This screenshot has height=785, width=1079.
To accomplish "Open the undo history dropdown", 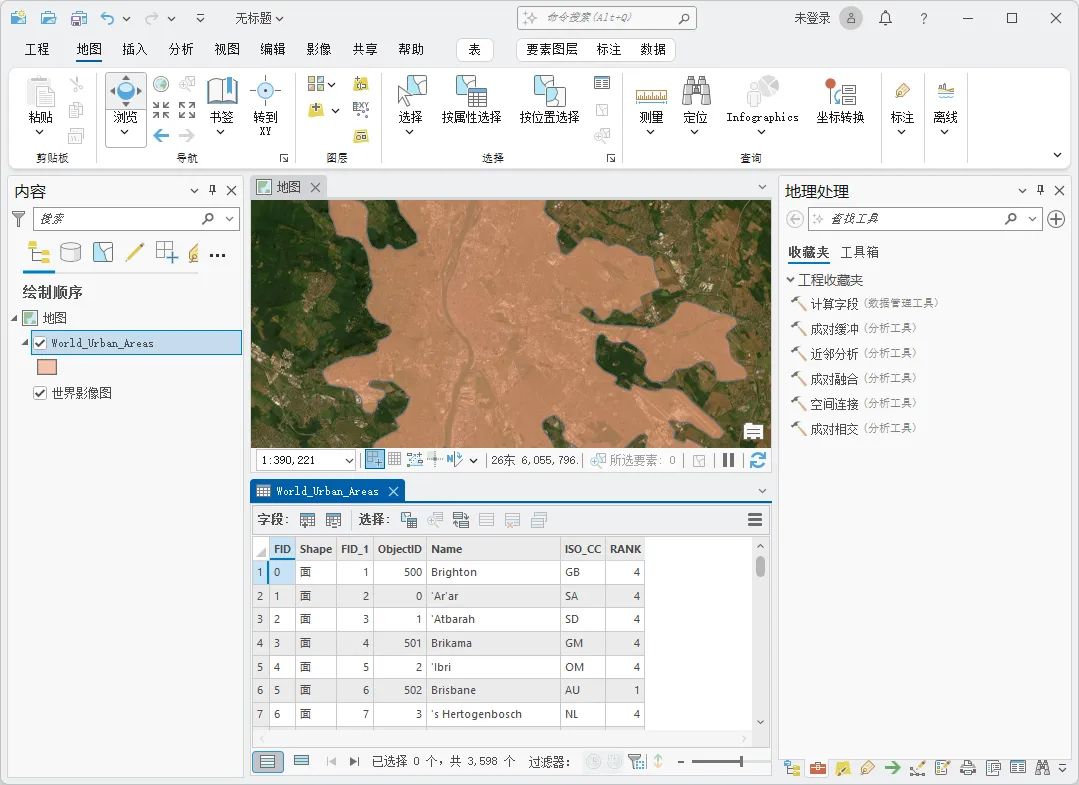I will click(126, 19).
